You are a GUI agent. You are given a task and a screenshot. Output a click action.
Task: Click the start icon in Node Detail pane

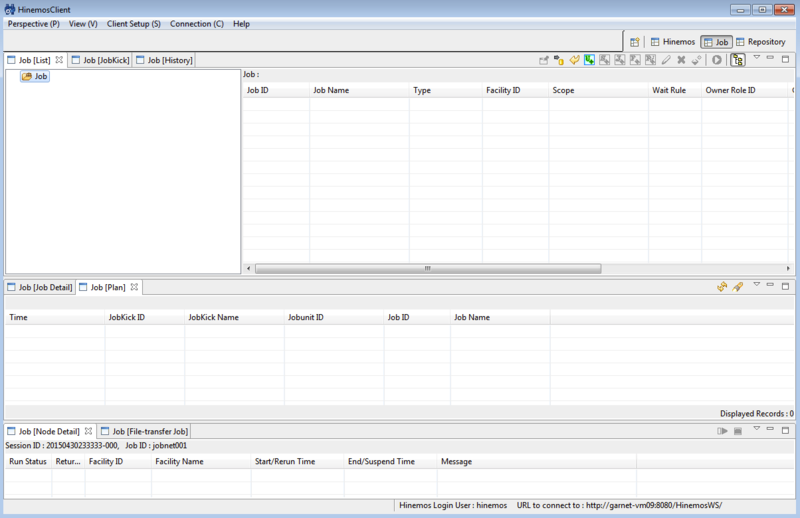click(x=722, y=431)
